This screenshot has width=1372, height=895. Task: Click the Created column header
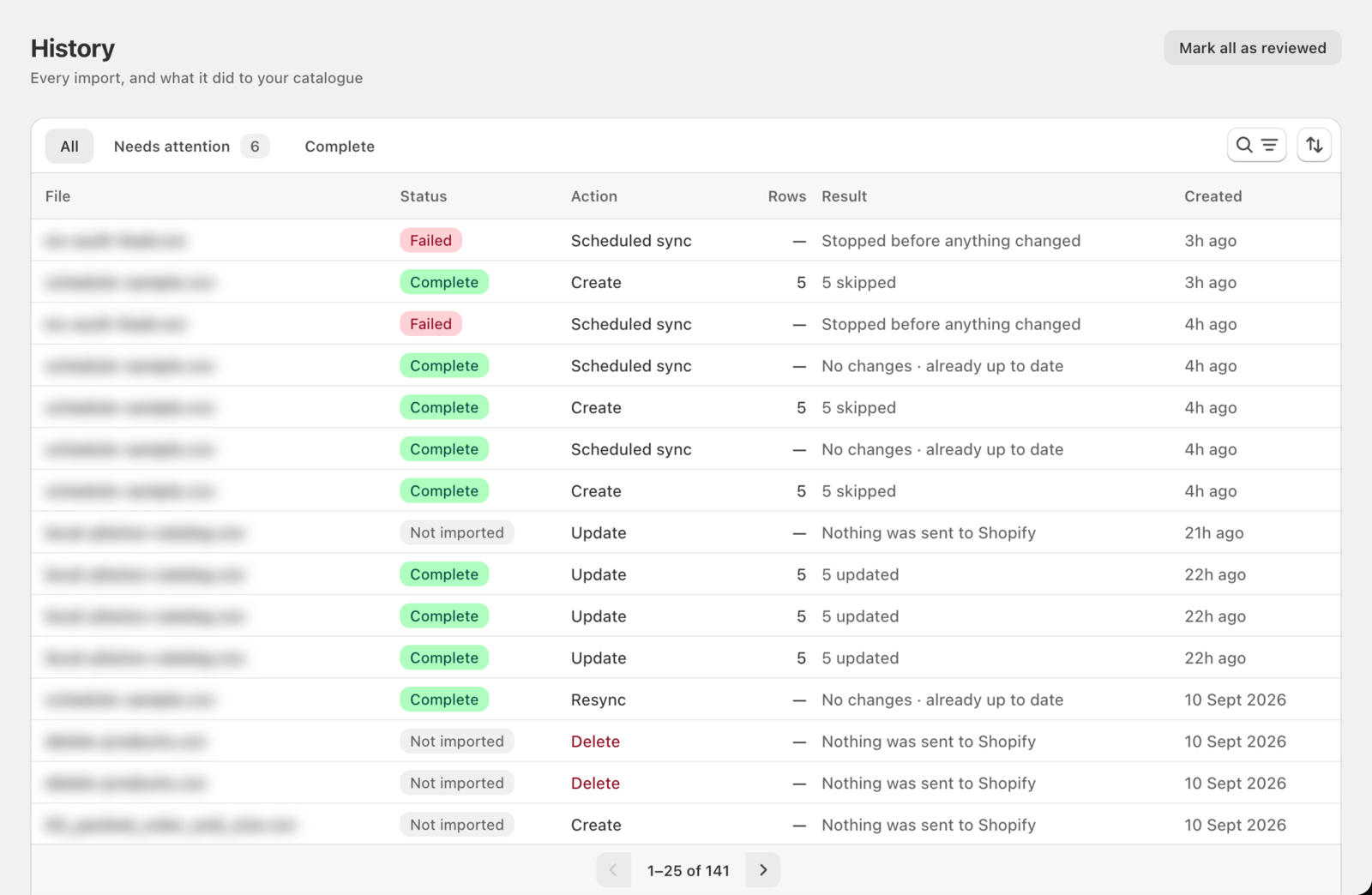tap(1213, 196)
